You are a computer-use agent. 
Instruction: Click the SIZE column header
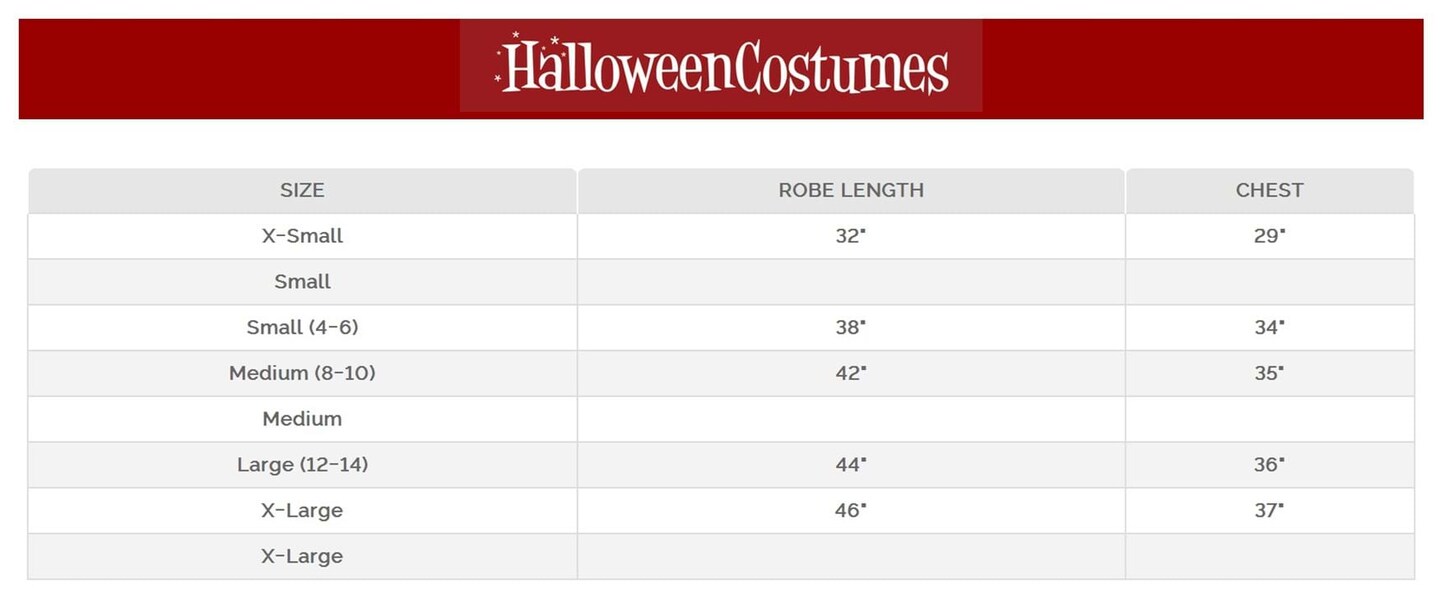(x=302, y=190)
